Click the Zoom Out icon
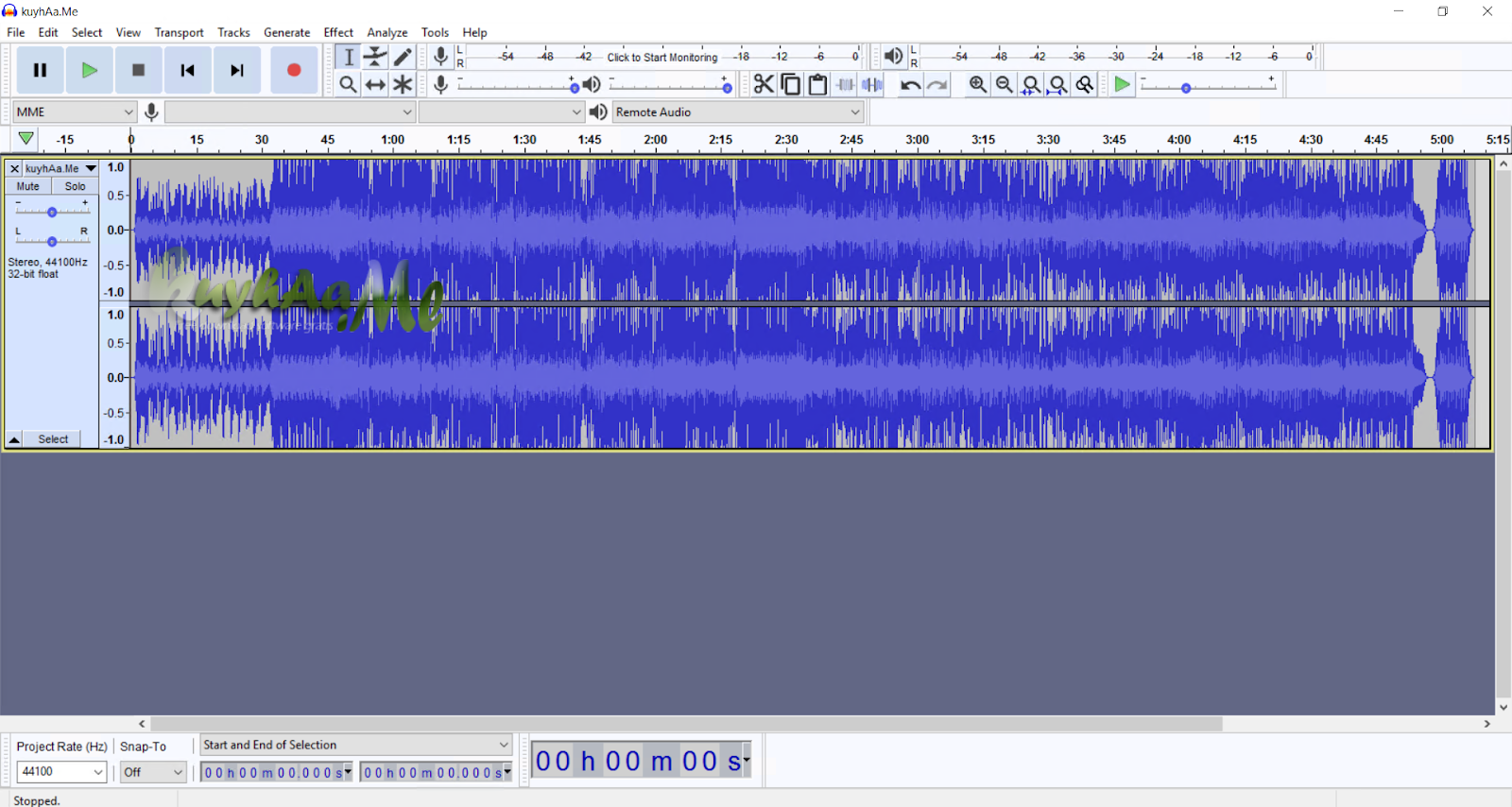This screenshot has height=807, width=1512. [x=1005, y=84]
